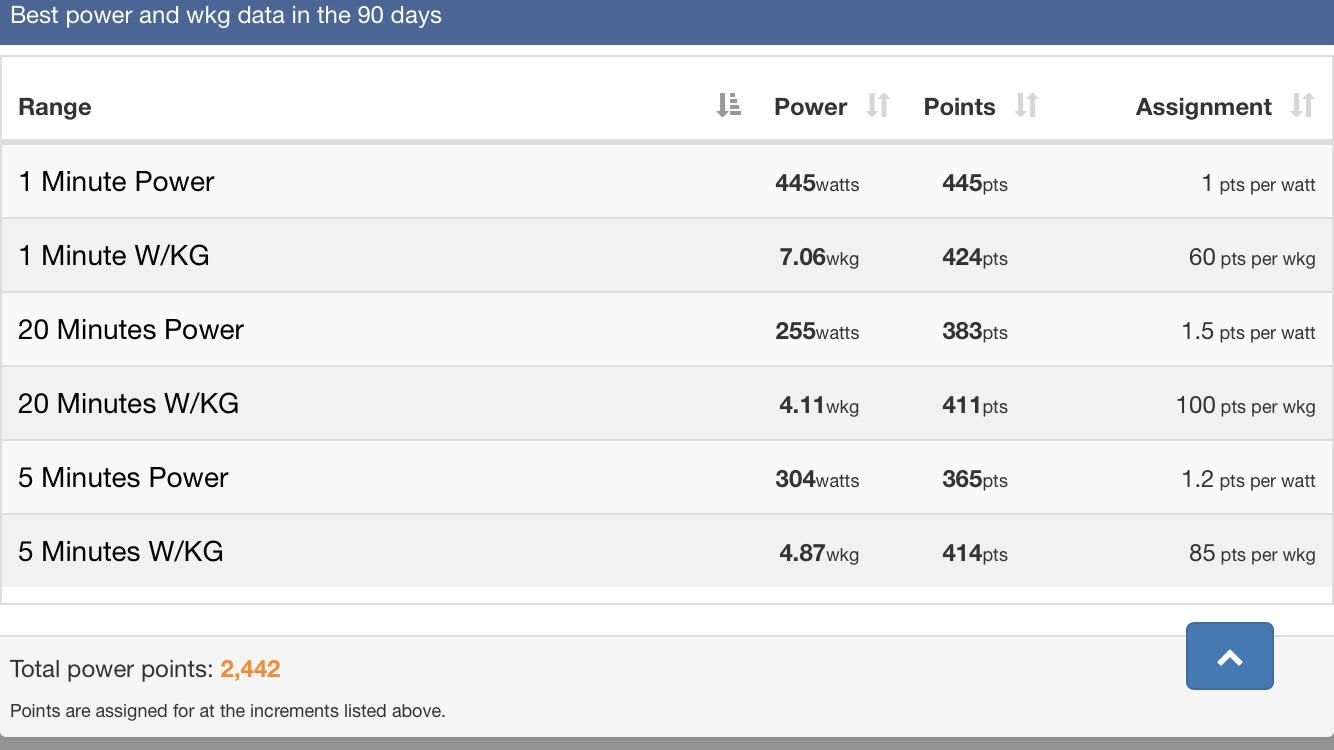
Task: Click the 383pts points value
Action: point(975,331)
